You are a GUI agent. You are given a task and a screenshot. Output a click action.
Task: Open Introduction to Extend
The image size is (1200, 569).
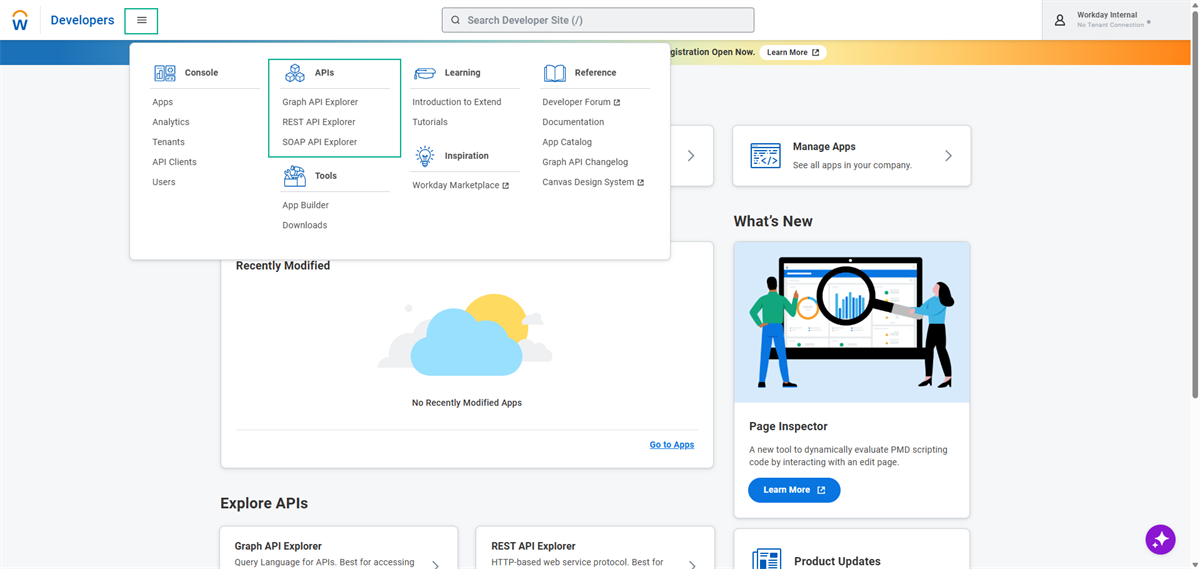coord(457,102)
